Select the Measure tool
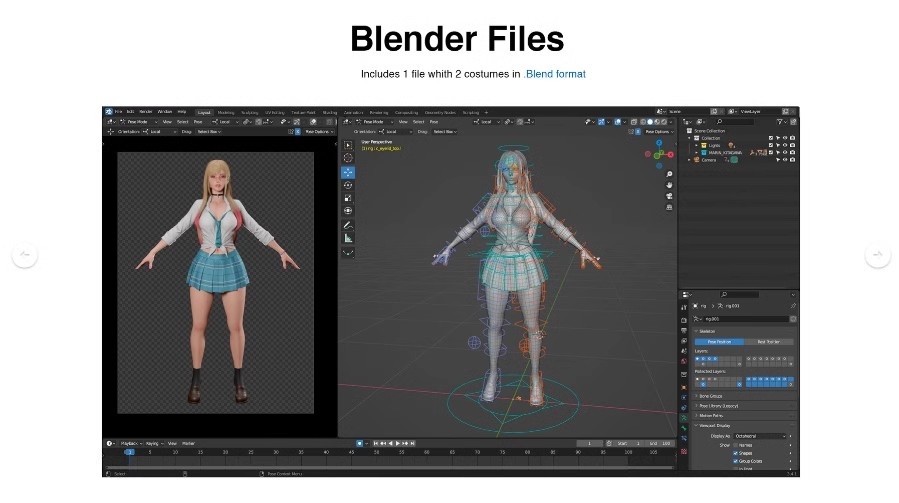 tap(348, 239)
